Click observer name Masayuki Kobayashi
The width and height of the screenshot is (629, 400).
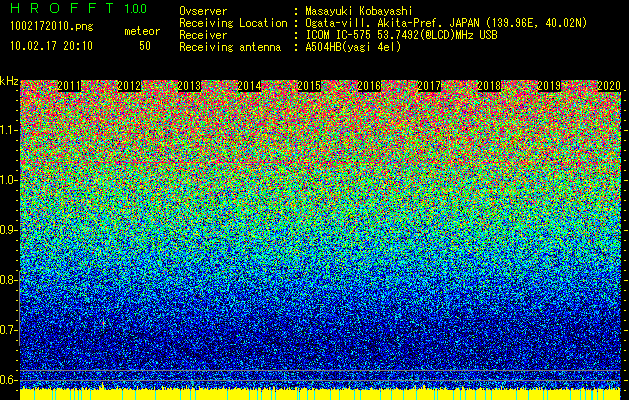pos(359,11)
